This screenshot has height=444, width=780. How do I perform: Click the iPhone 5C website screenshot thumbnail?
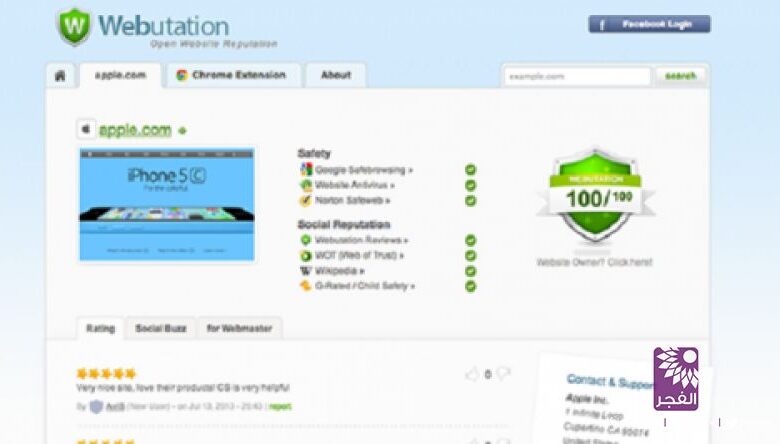point(167,204)
